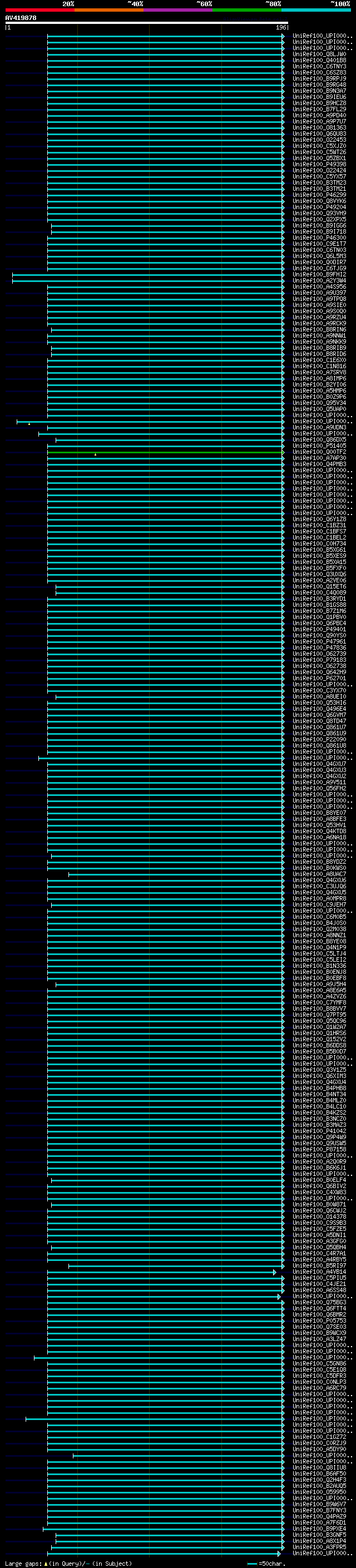The image size is (356, 1568).
Task: Click the cyan ~100% identity legend segment
Action: pyautogui.click(x=316, y=10)
